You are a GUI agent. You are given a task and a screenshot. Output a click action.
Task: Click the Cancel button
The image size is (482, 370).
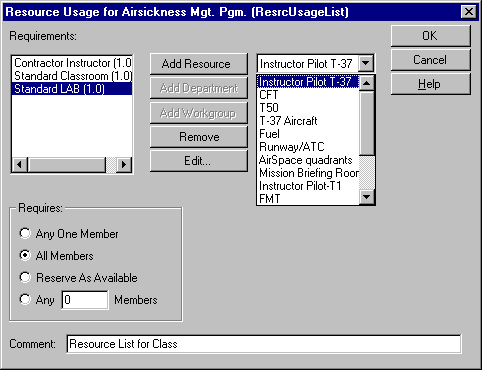coord(430,60)
